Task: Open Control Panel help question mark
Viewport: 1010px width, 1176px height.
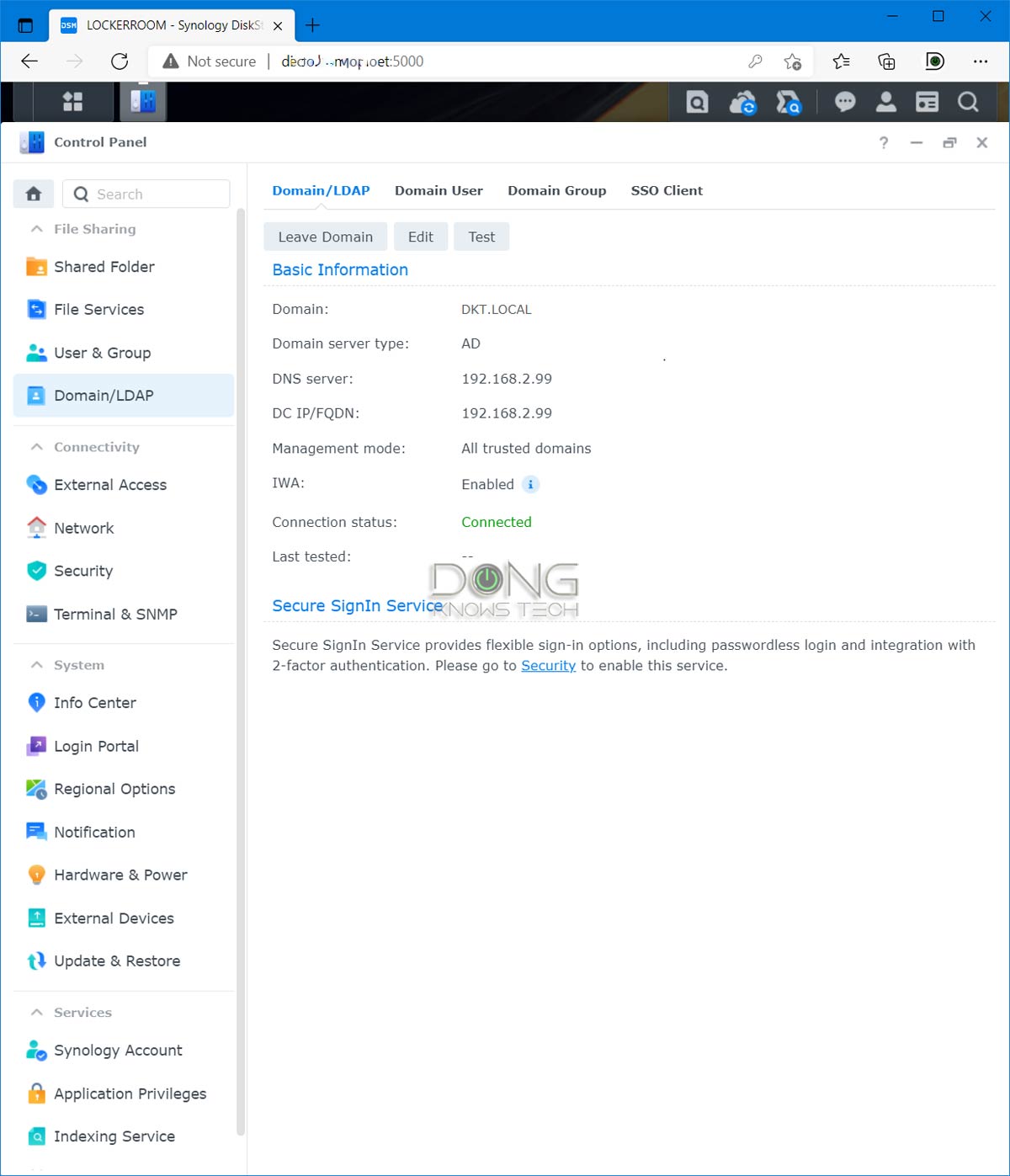Action: [x=884, y=142]
